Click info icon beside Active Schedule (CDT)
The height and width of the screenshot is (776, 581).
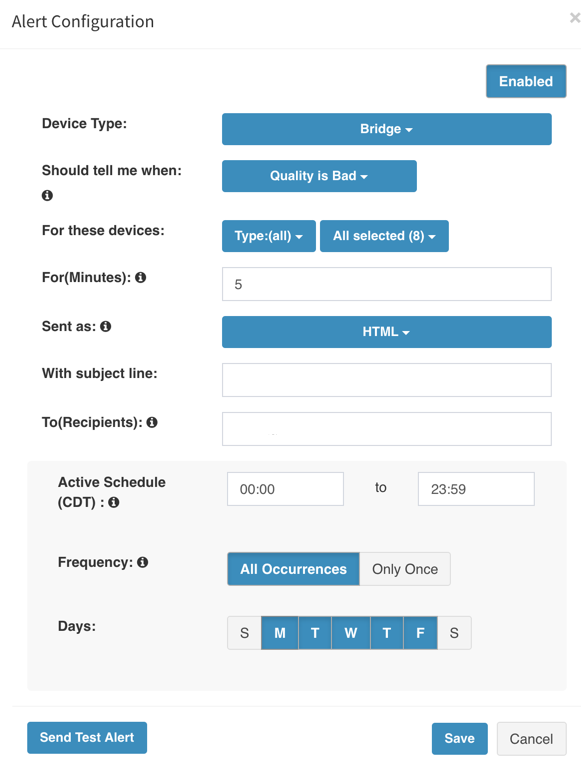(114, 502)
